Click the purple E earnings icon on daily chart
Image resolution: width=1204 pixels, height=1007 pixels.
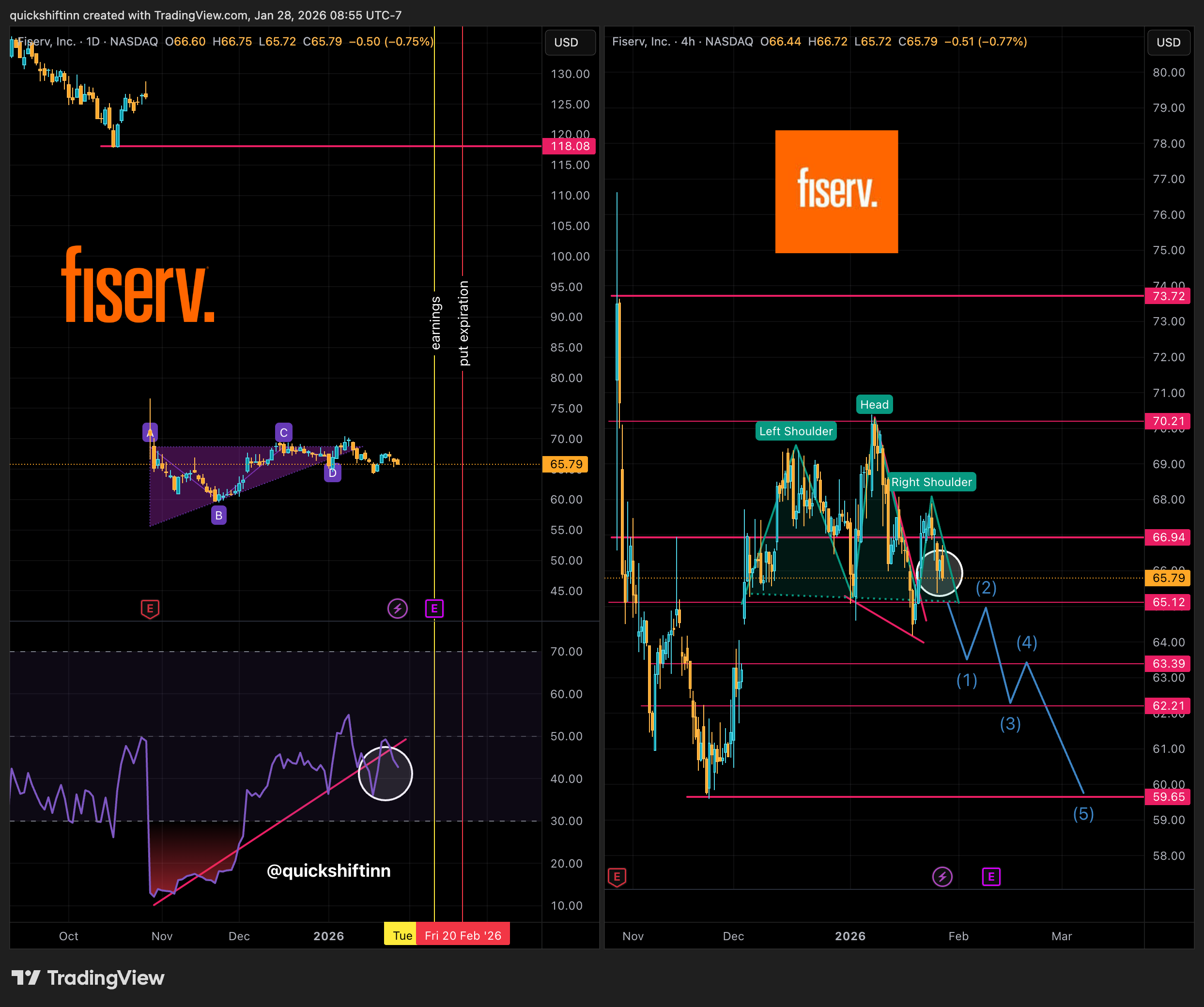434,609
